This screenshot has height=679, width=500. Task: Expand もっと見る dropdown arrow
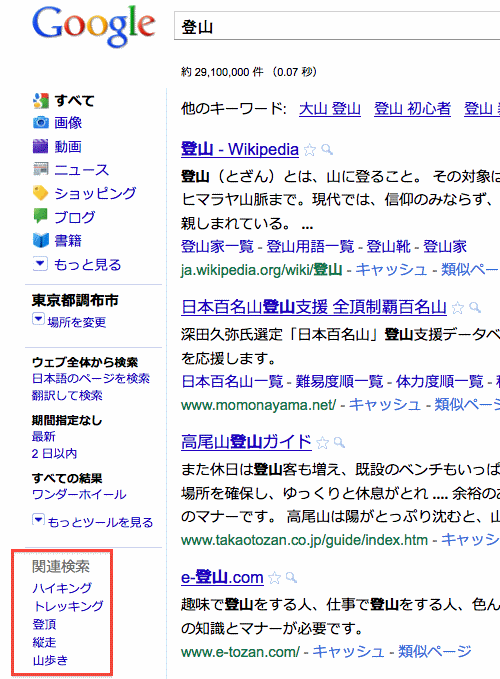coord(40,263)
